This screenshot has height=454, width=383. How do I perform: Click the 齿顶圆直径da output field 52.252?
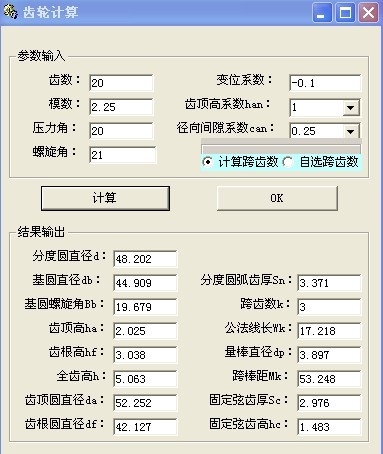tap(145, 403)
